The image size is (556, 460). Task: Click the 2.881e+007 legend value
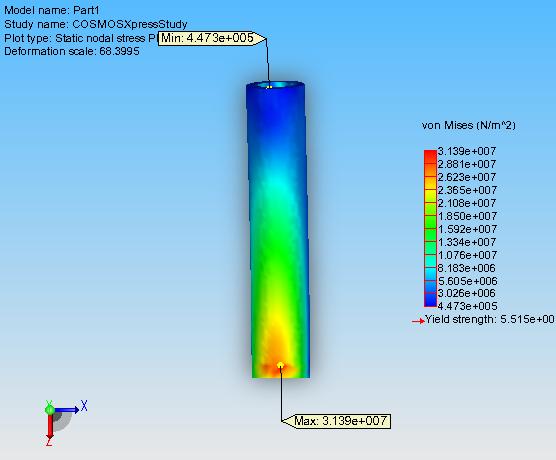pos(467,164)
